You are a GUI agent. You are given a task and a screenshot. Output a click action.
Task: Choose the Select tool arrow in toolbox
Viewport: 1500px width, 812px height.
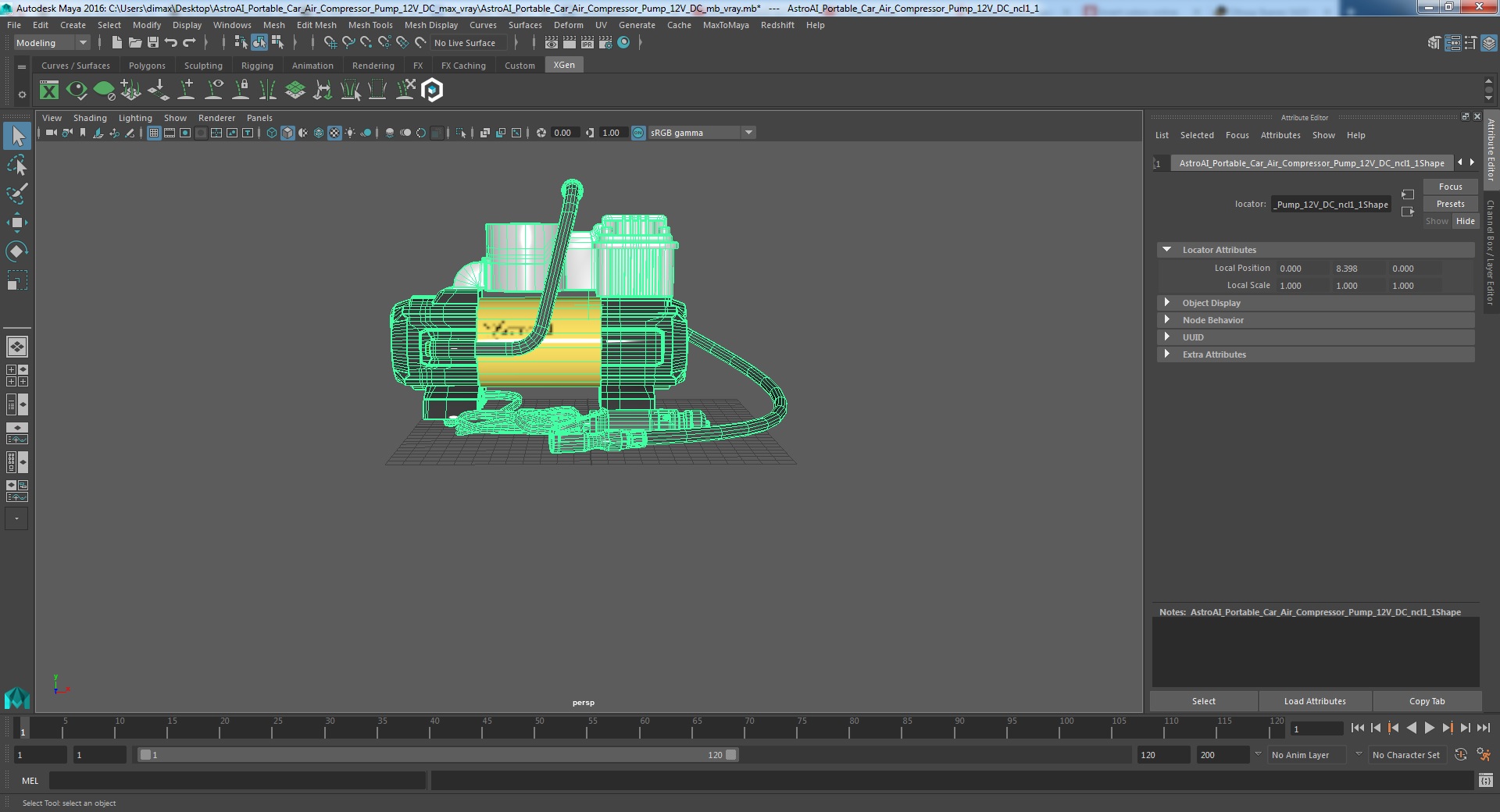click(x=16, y=137)
